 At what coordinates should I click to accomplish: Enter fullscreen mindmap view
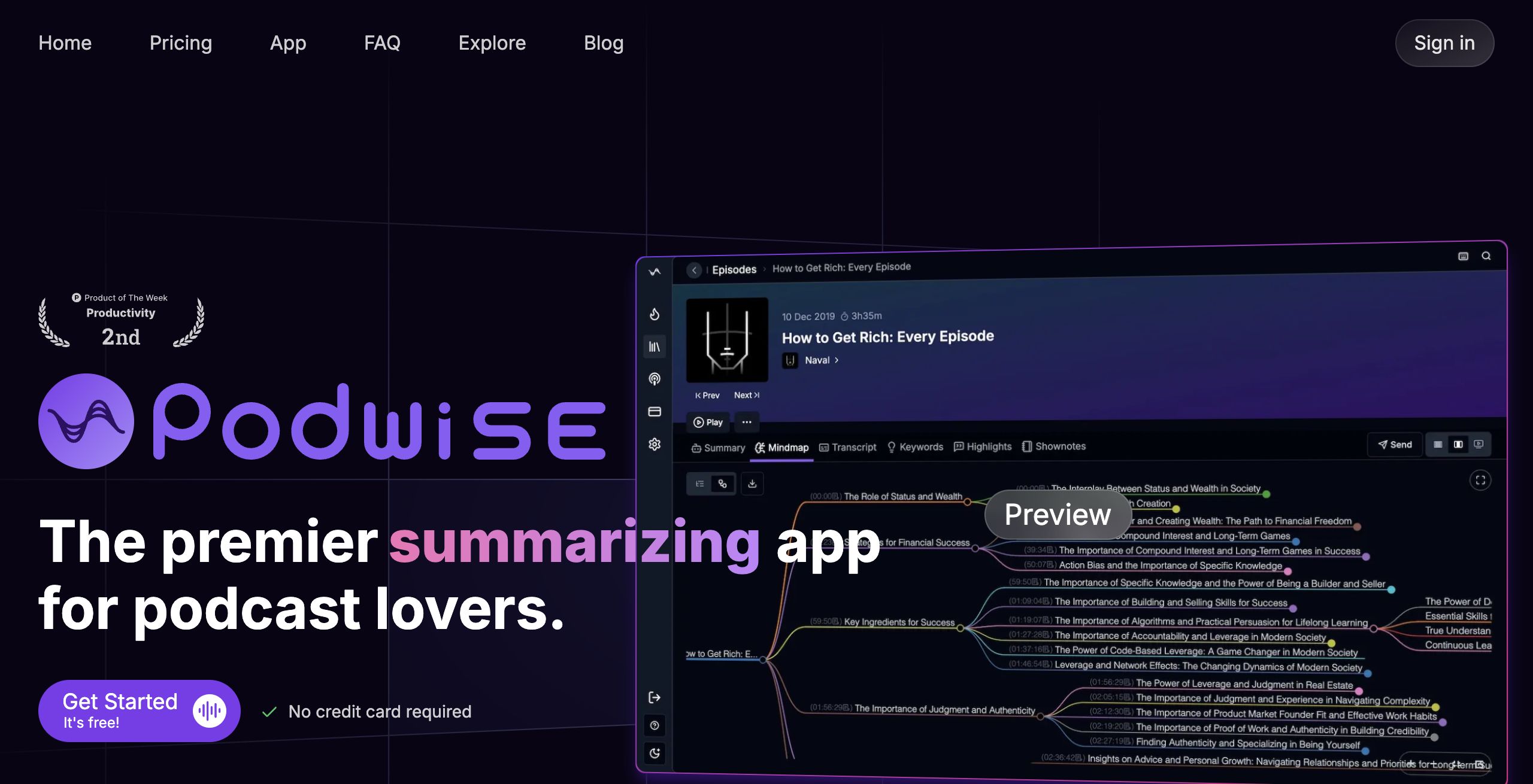[1480, 480]
